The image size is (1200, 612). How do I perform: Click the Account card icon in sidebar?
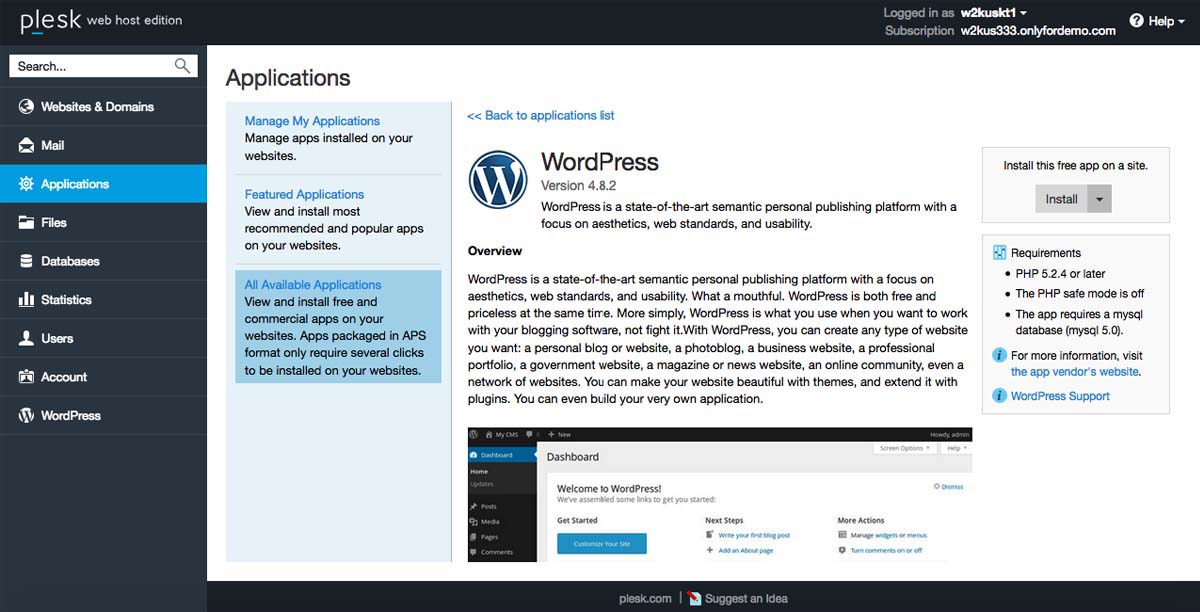[x=26, y=377]
